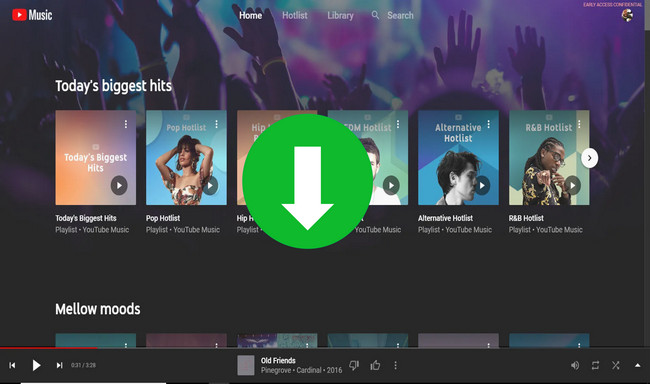
Task: Open the Old Friends album art thumbnail
Action: tap(246, 365)
